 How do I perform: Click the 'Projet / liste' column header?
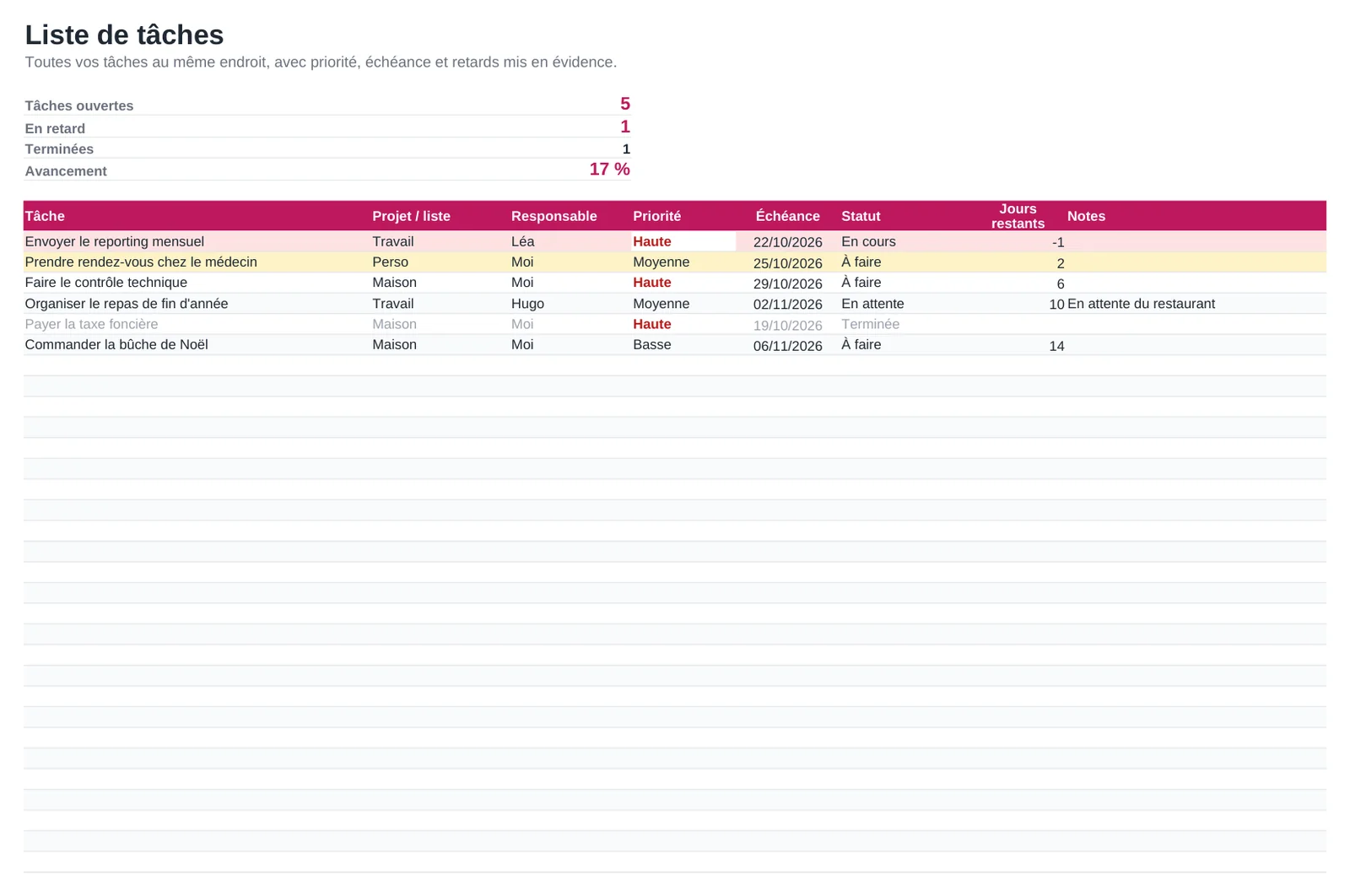[411, 216]
